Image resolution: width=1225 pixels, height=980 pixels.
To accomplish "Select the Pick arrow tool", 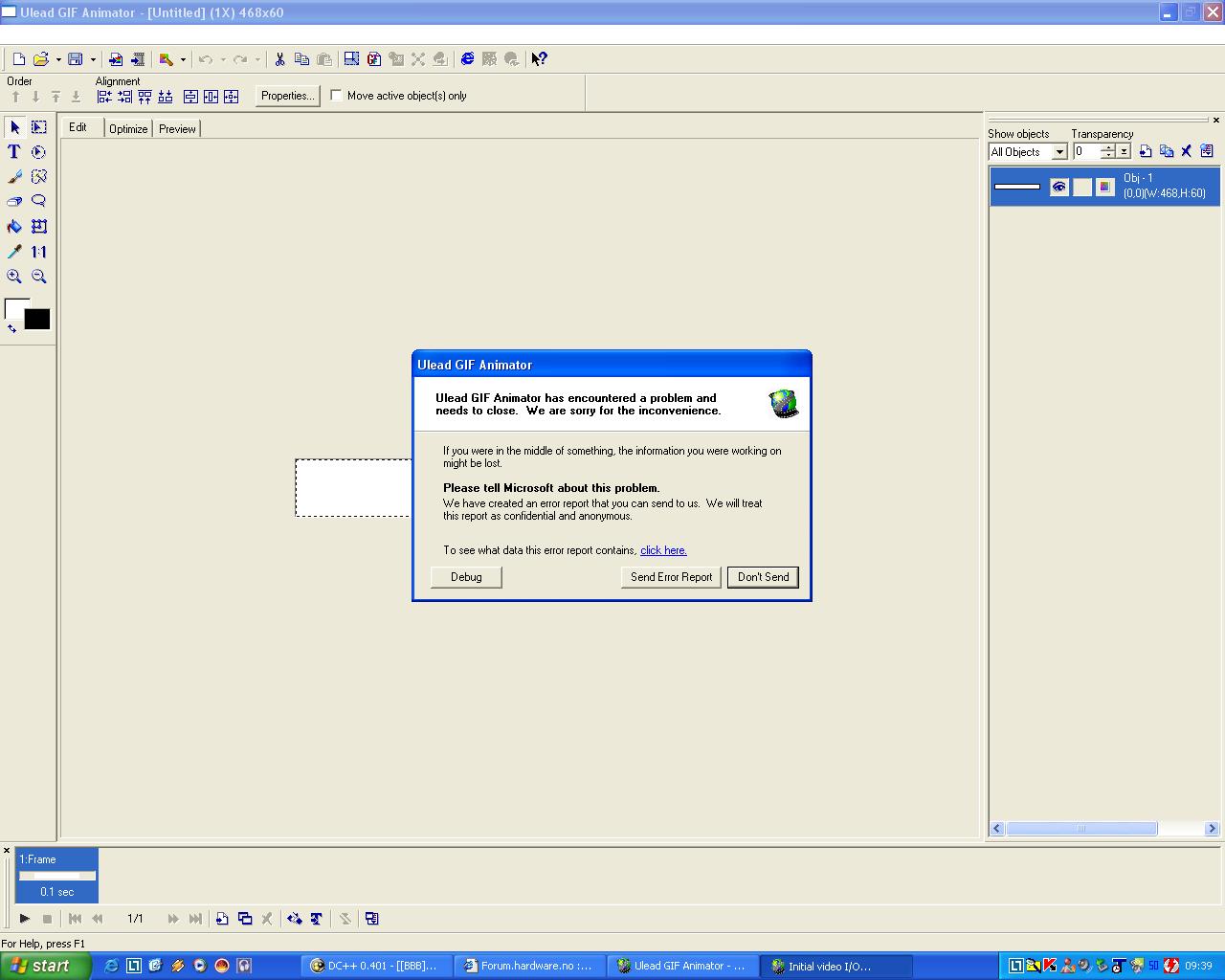I will pos(14,127).
